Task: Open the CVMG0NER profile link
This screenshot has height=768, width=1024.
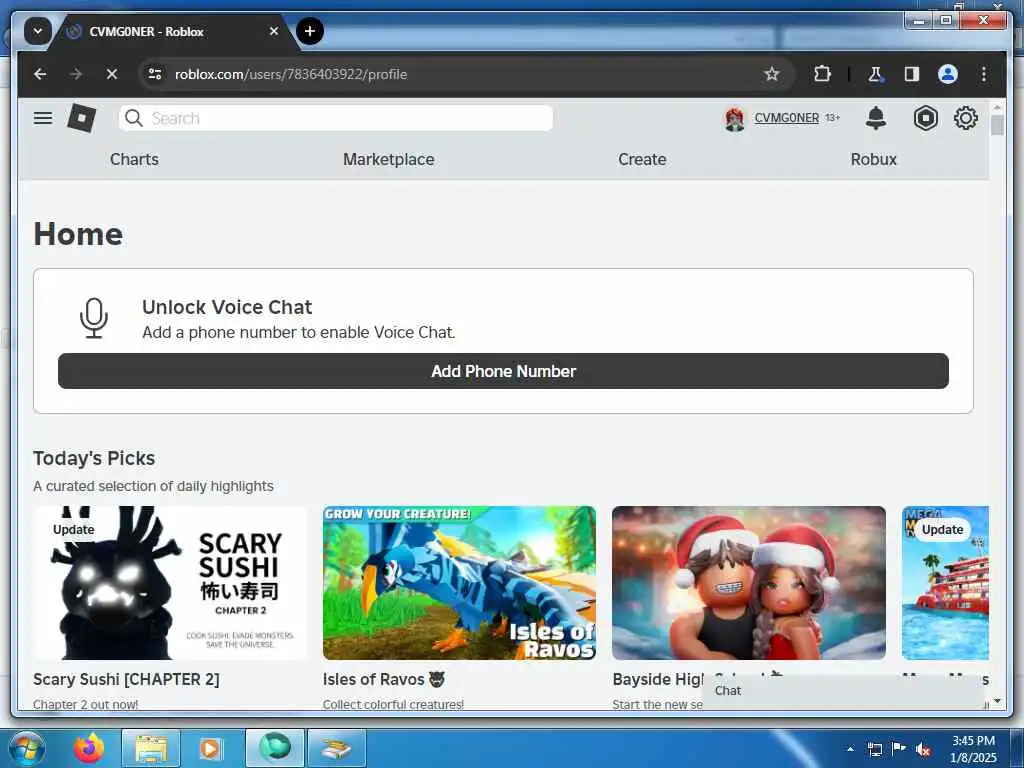Action: 786,118
